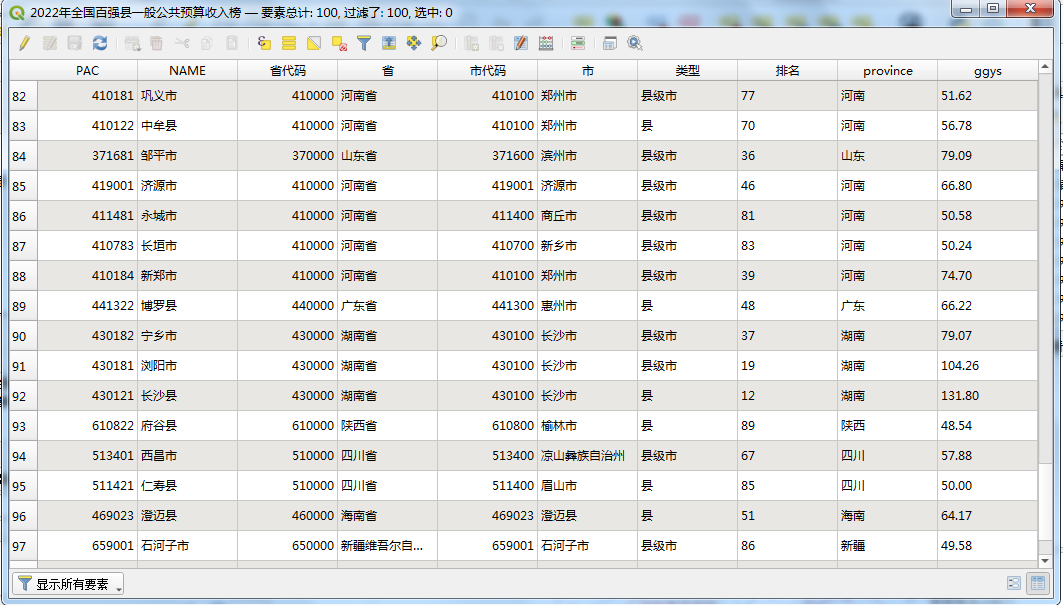This screenshot has width=1063, height=605.
Task: Toggle multi edit mode icon
Action: 49,43
